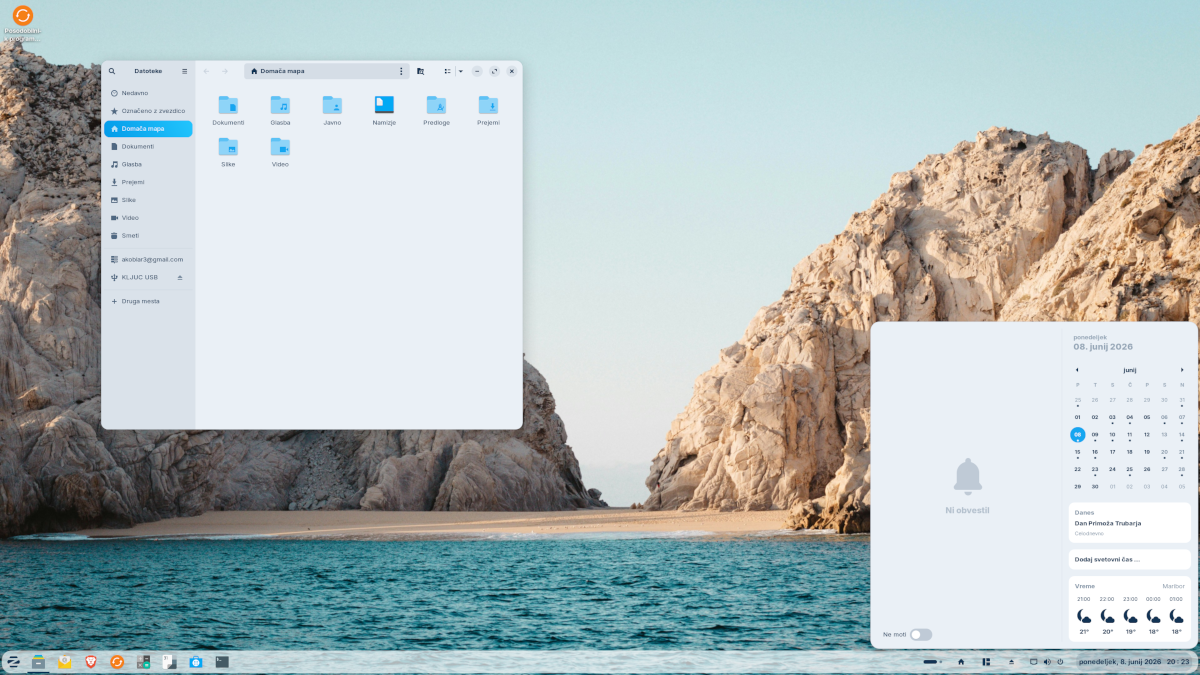This screenshot has height=675, width=1200.
Task: Click the taskbar clock and date
Action: pos(1133,662)
